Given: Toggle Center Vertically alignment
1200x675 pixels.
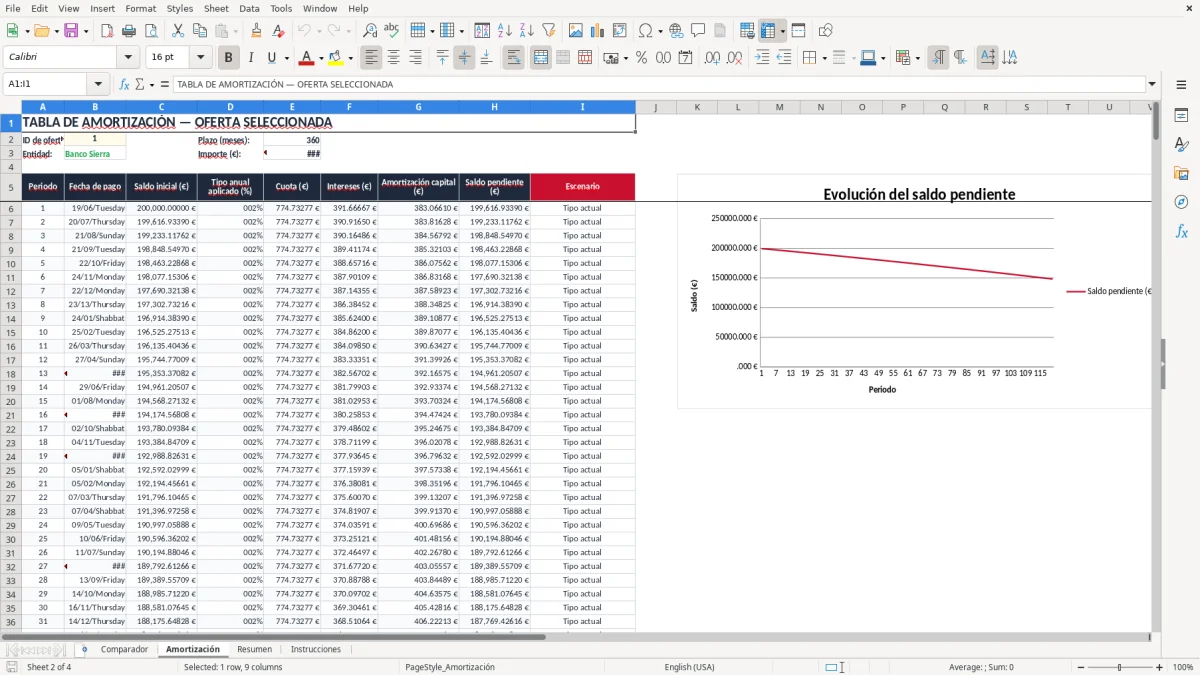Looking at the screenshot, I should (x=464, y=58).
